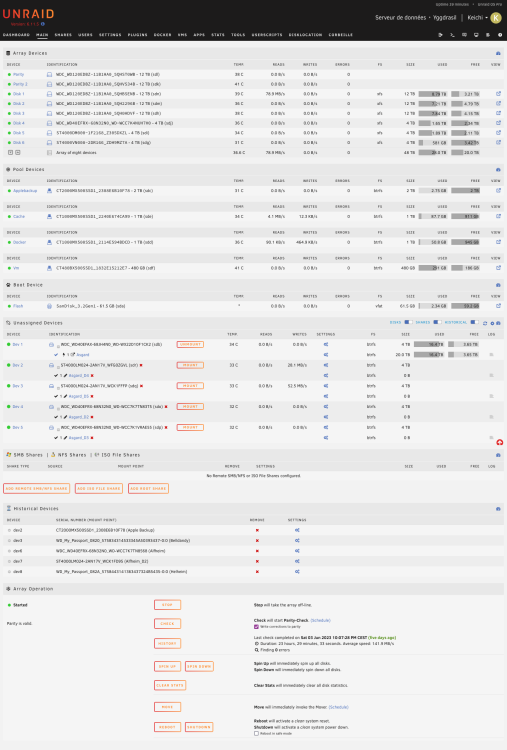Image resolution: width=507 pixels, height=750 pixels.
Task: Open the Plugins menu
Action: click(x=137, y=35)
